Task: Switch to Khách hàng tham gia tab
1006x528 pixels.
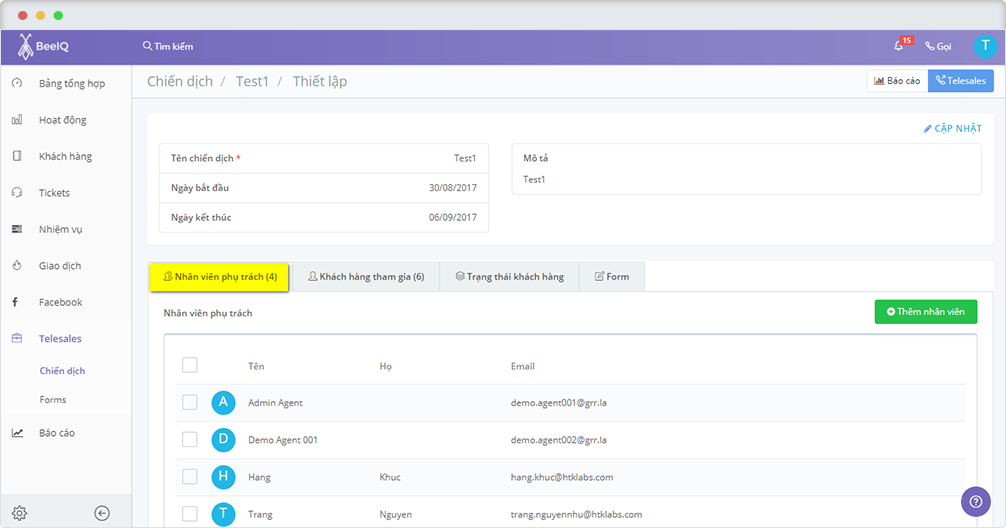Action: coord(366,277)
